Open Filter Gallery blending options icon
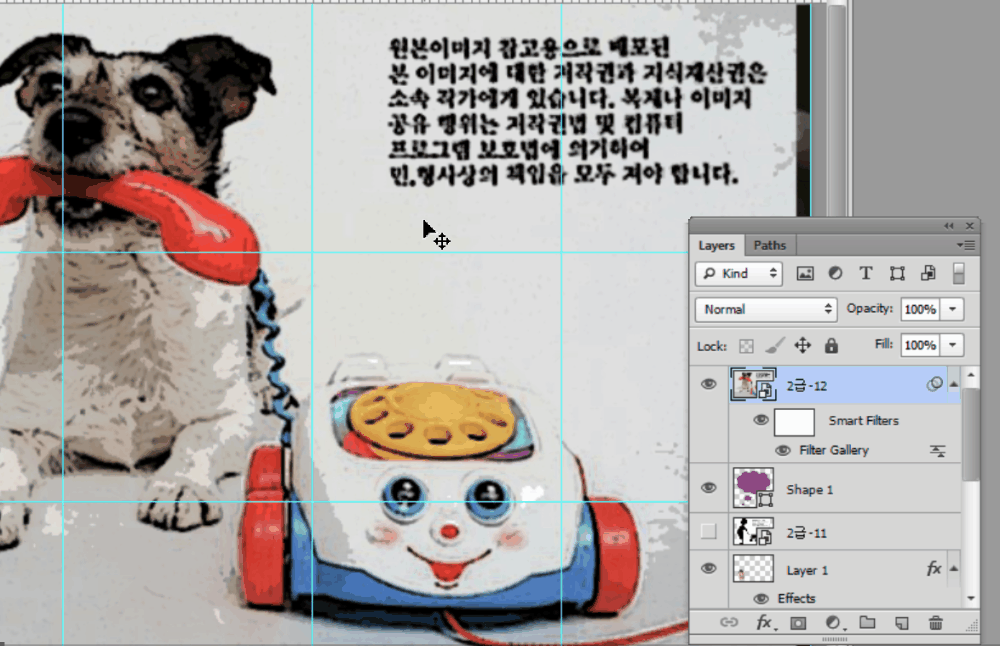Viewport: 1000px width, 646px height. [x=938, y=451]
